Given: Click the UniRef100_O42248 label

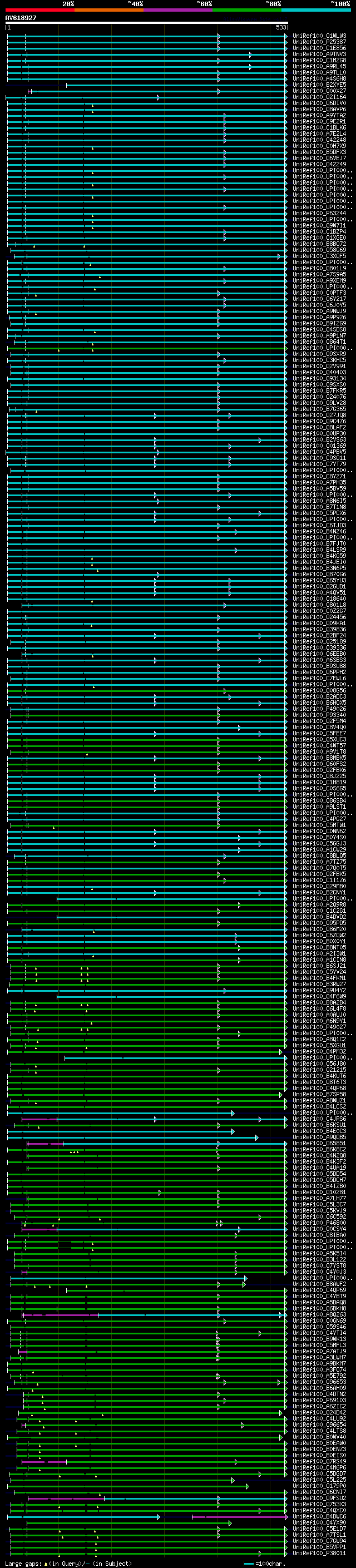Looking at the screenshot, I should 319,140.
